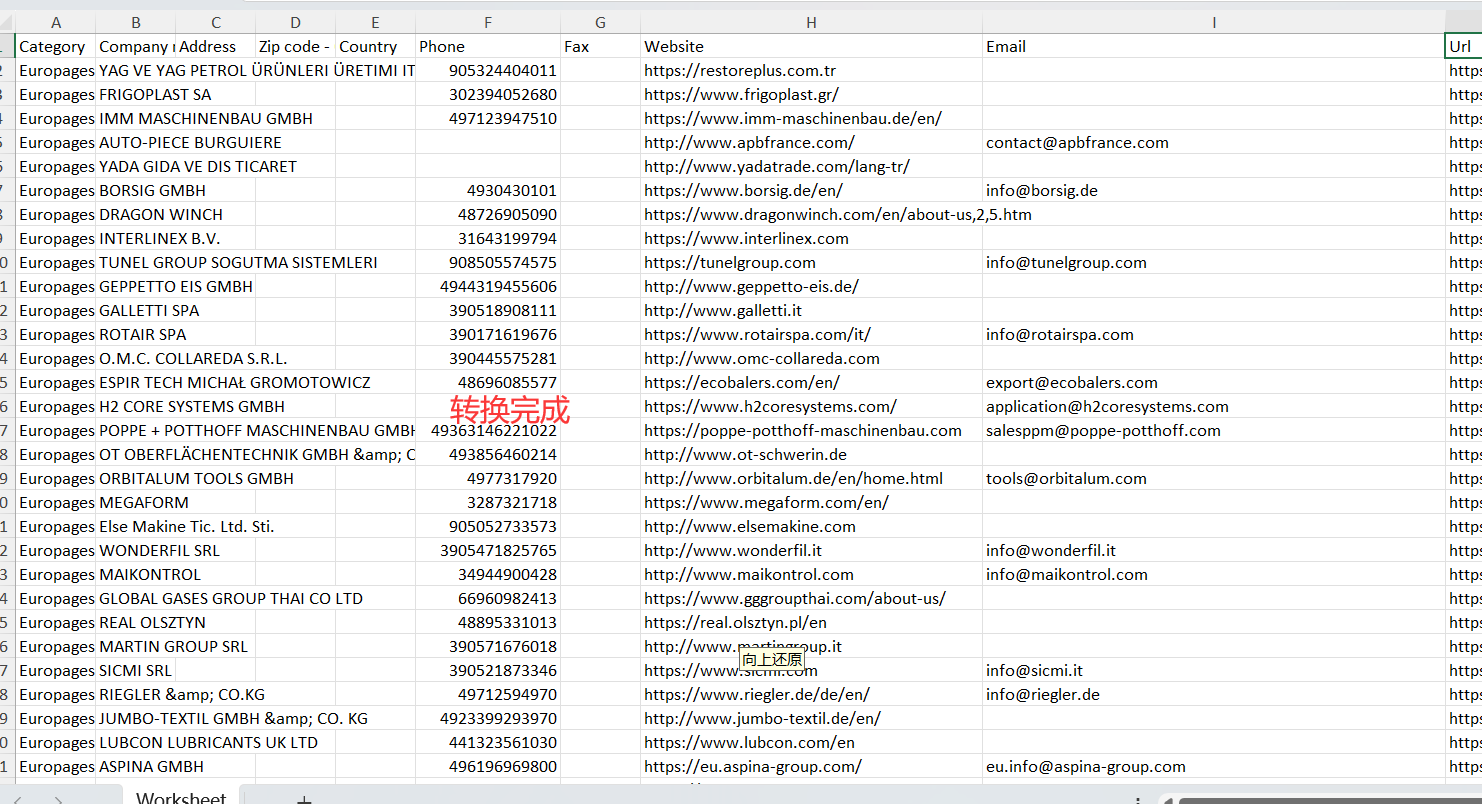Switch to the Worksheet sheet tab

tap(181, 796)
